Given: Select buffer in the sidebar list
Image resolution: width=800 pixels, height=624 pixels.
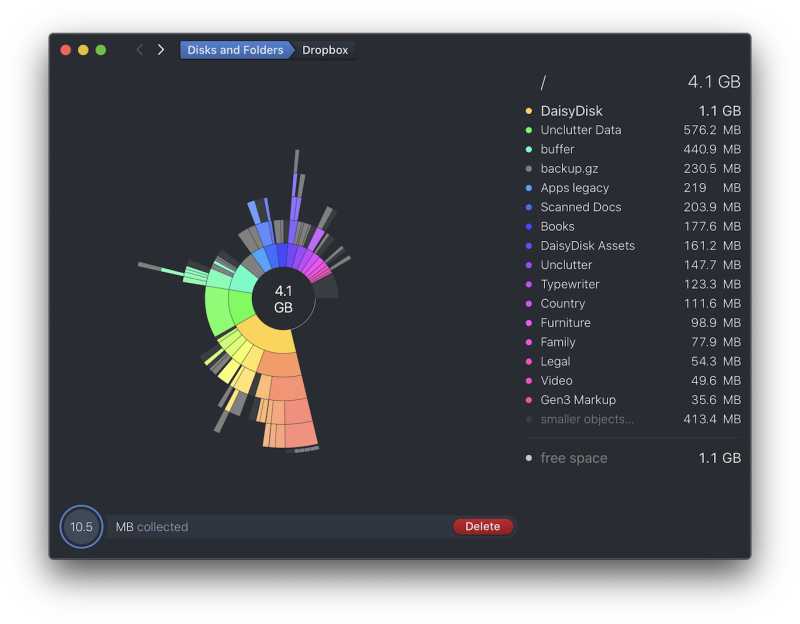Looking at the screenshot, I should tap(557, 149).
